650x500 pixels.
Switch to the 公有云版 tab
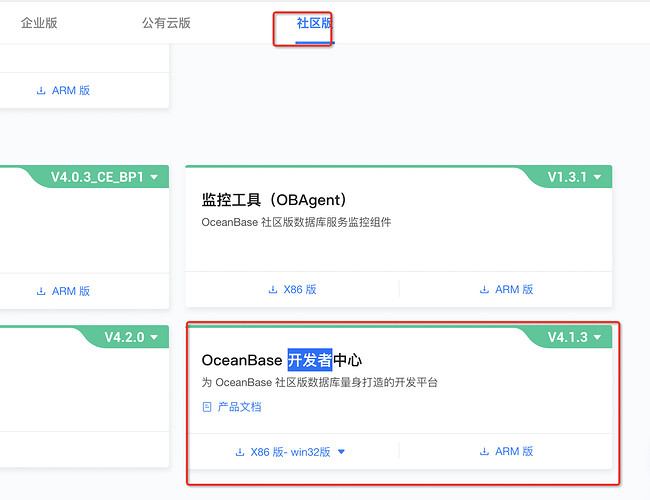coord(166,23)
